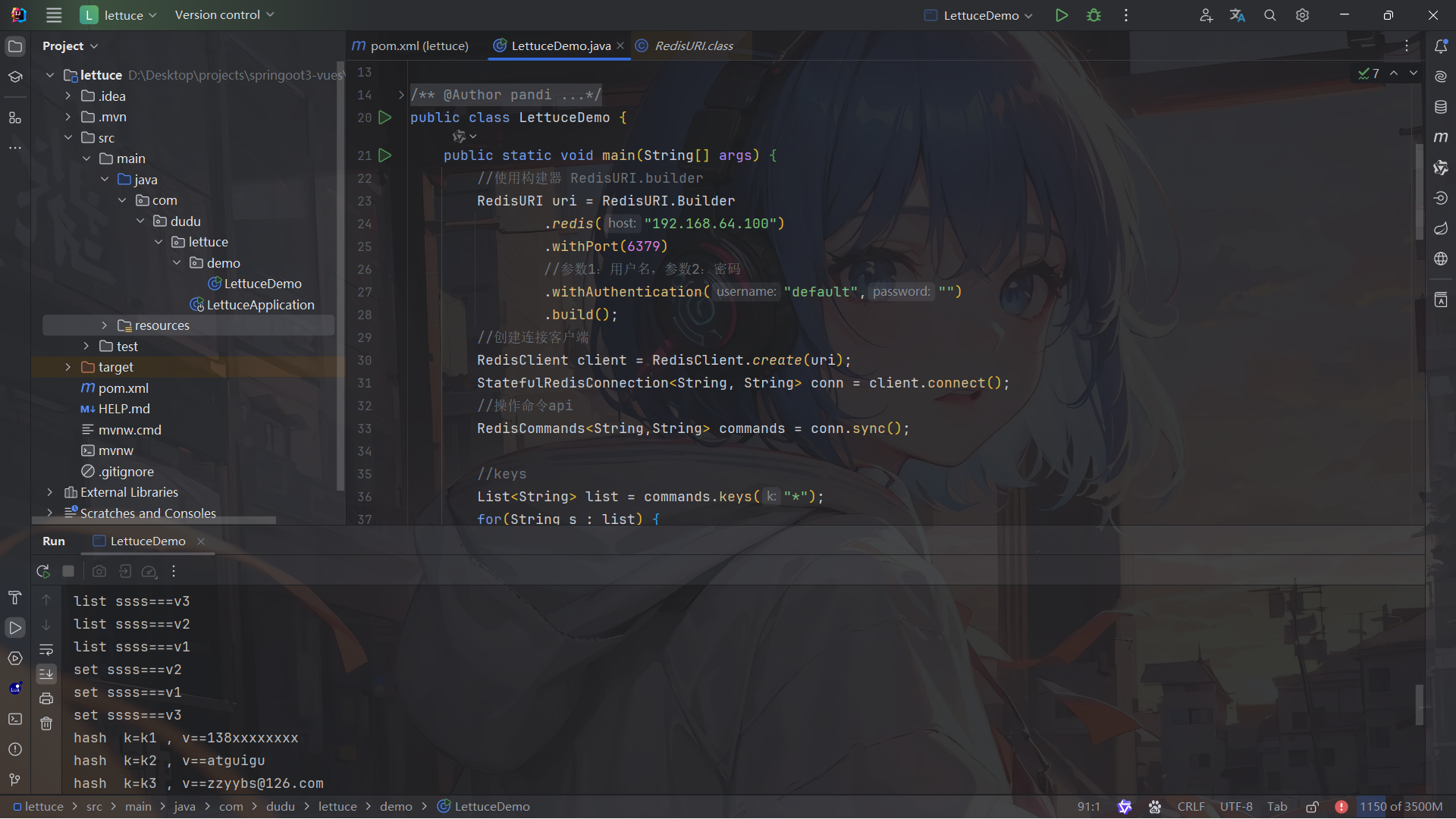Open more run actions menu in title bar
Image resolution: width=1456 pixels, height=819 pixels.
coord(1126,15)
